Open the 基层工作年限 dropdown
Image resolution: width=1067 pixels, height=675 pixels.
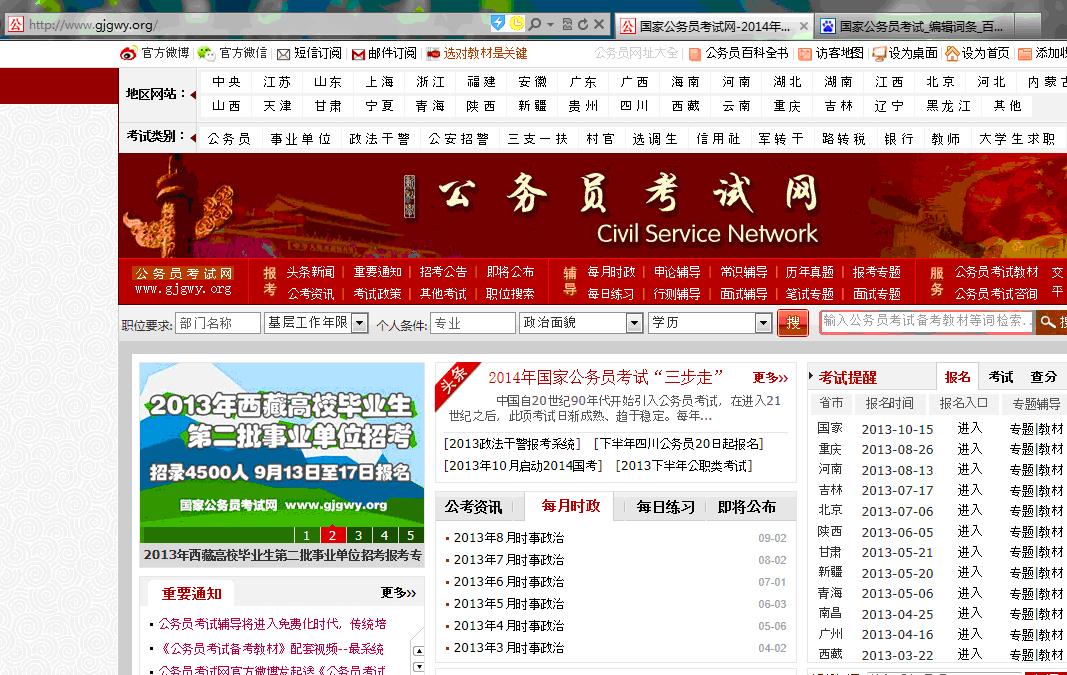coord(360,322)
